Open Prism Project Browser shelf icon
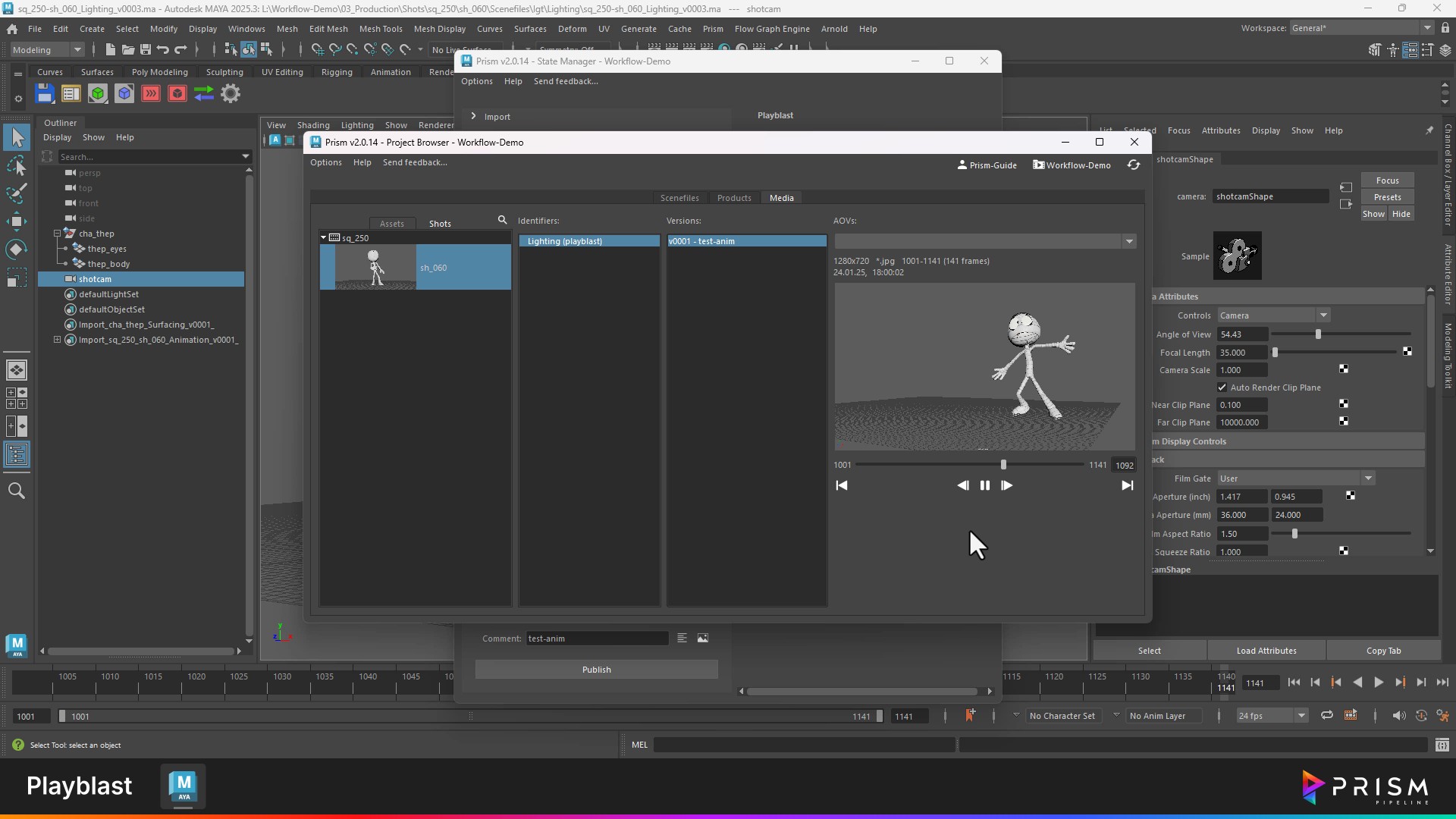Image resolution: width=1456 pixels, height=819 pixels. [71, 94]
